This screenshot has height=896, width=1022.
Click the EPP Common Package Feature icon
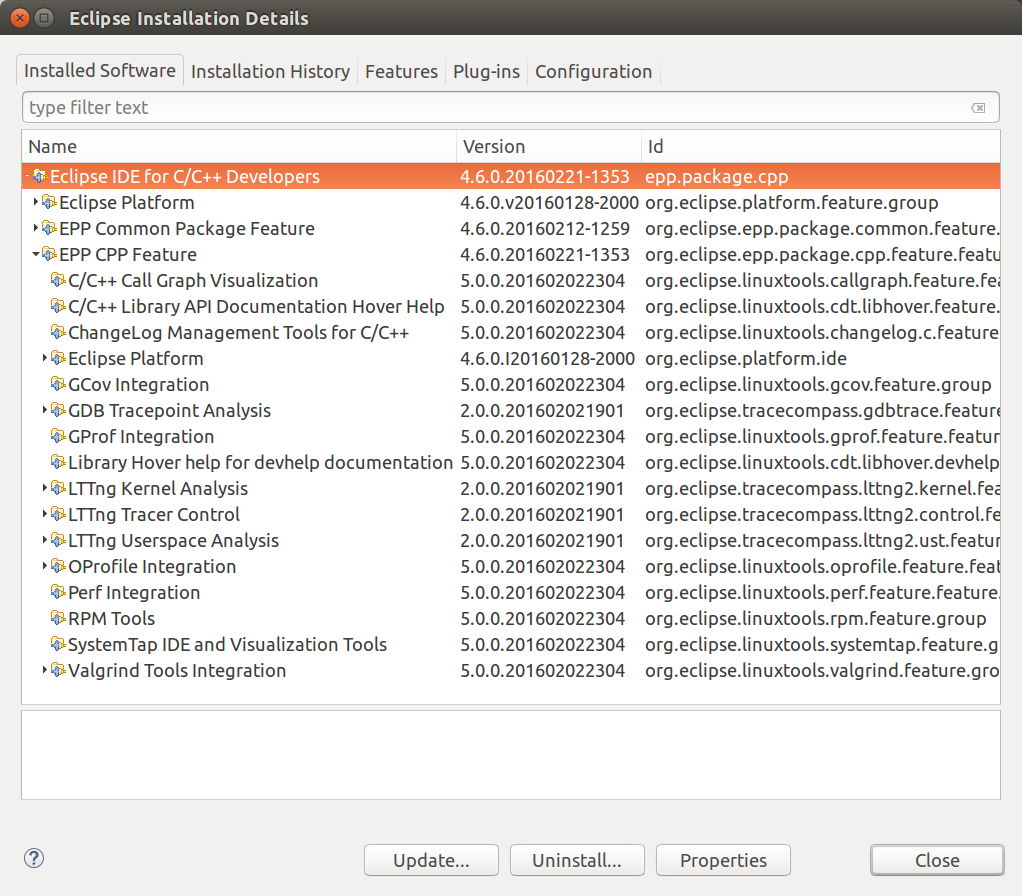[50, 228]
